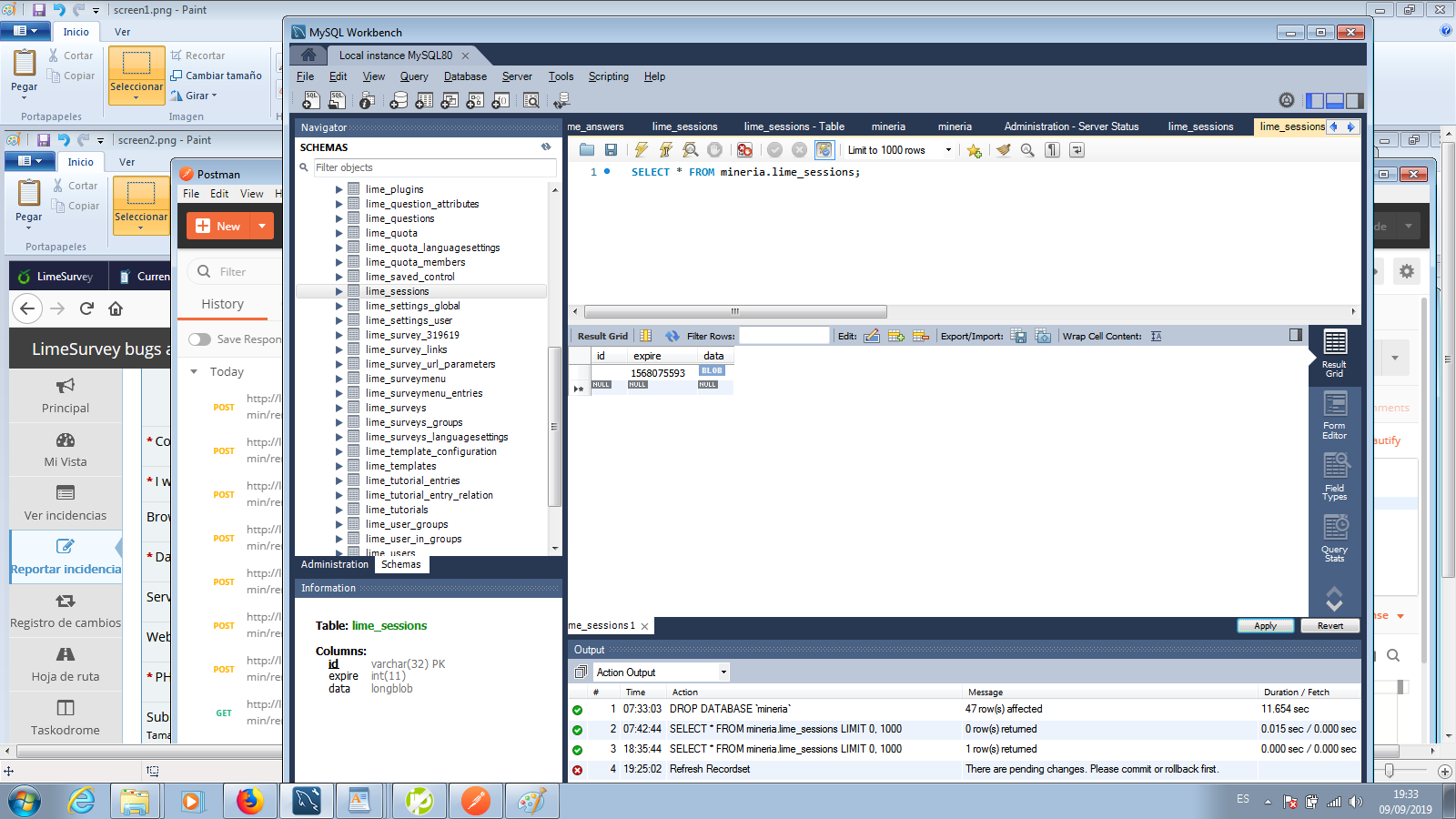Open the Limit to 1000 rows dropdown
Viewport: 1456px width, 819px height.
pyautogui.click(x=948, y=150)
